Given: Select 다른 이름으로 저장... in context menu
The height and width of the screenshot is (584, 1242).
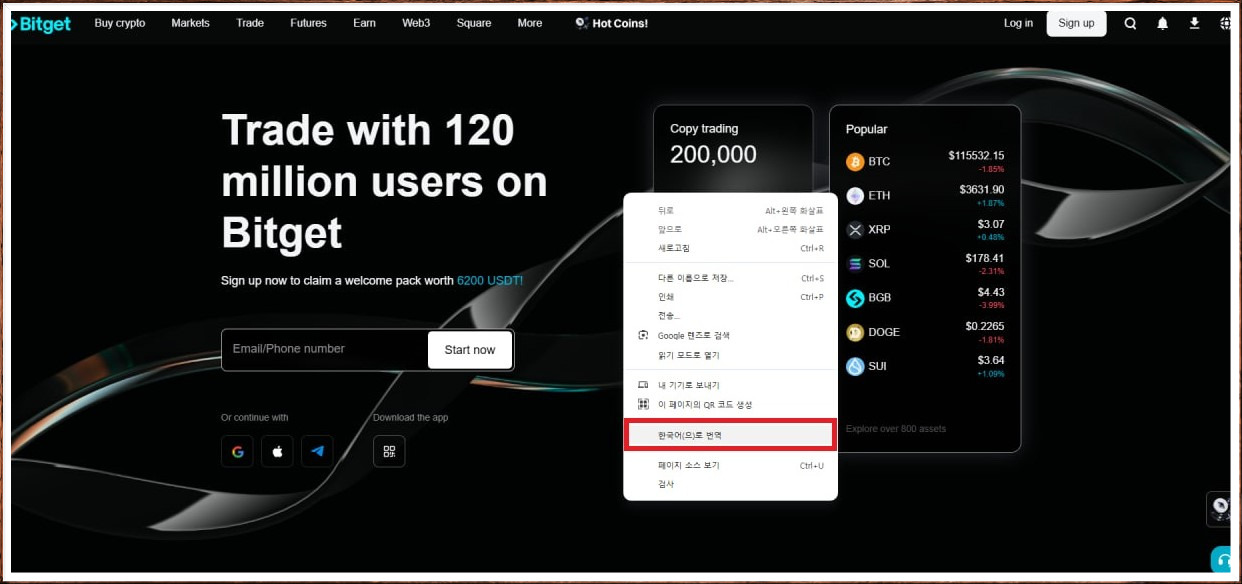Looking at the screenshot, I should pos(730,278).
